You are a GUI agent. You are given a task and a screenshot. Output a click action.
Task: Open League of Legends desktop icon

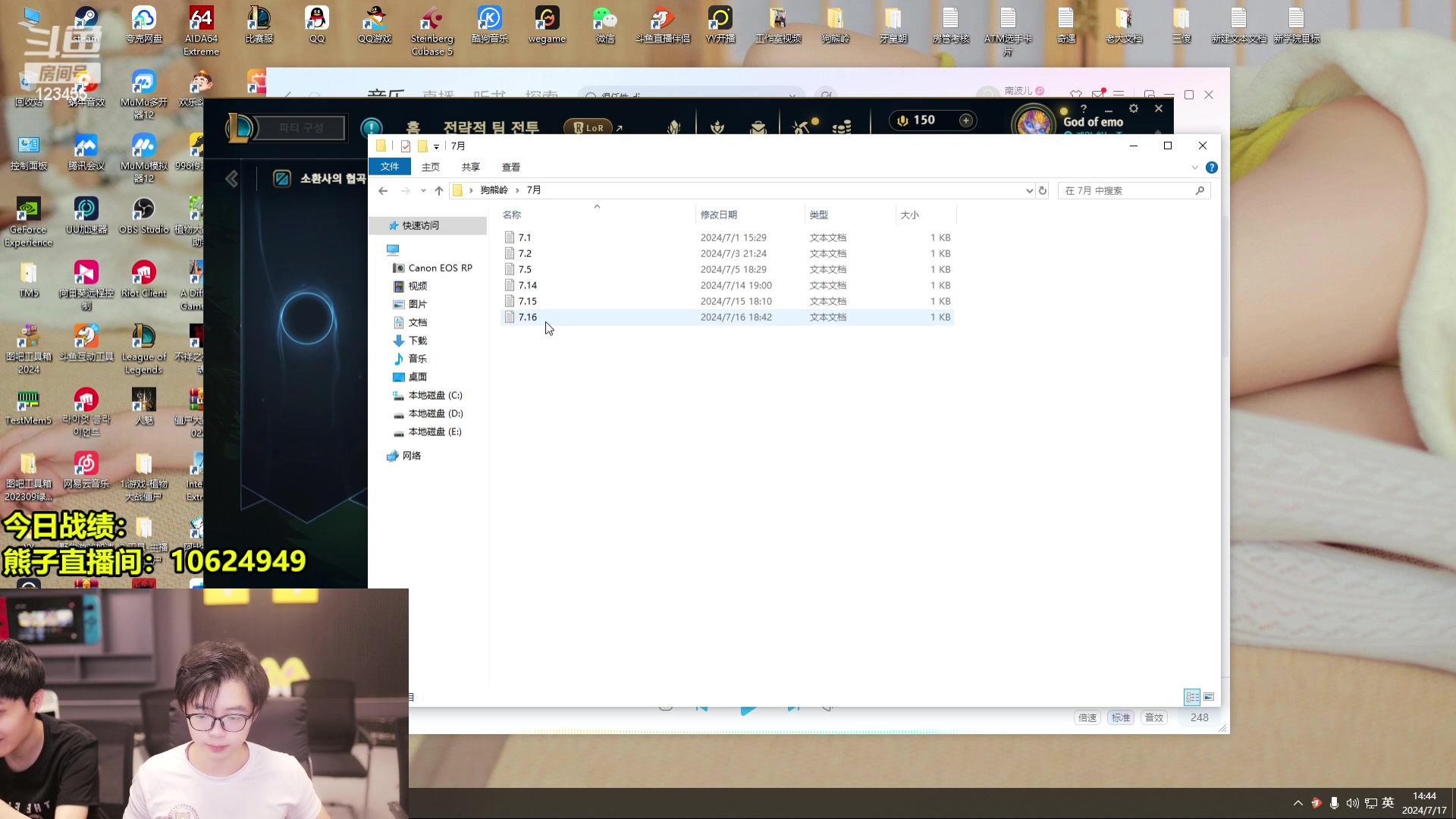tap(143, 350)
